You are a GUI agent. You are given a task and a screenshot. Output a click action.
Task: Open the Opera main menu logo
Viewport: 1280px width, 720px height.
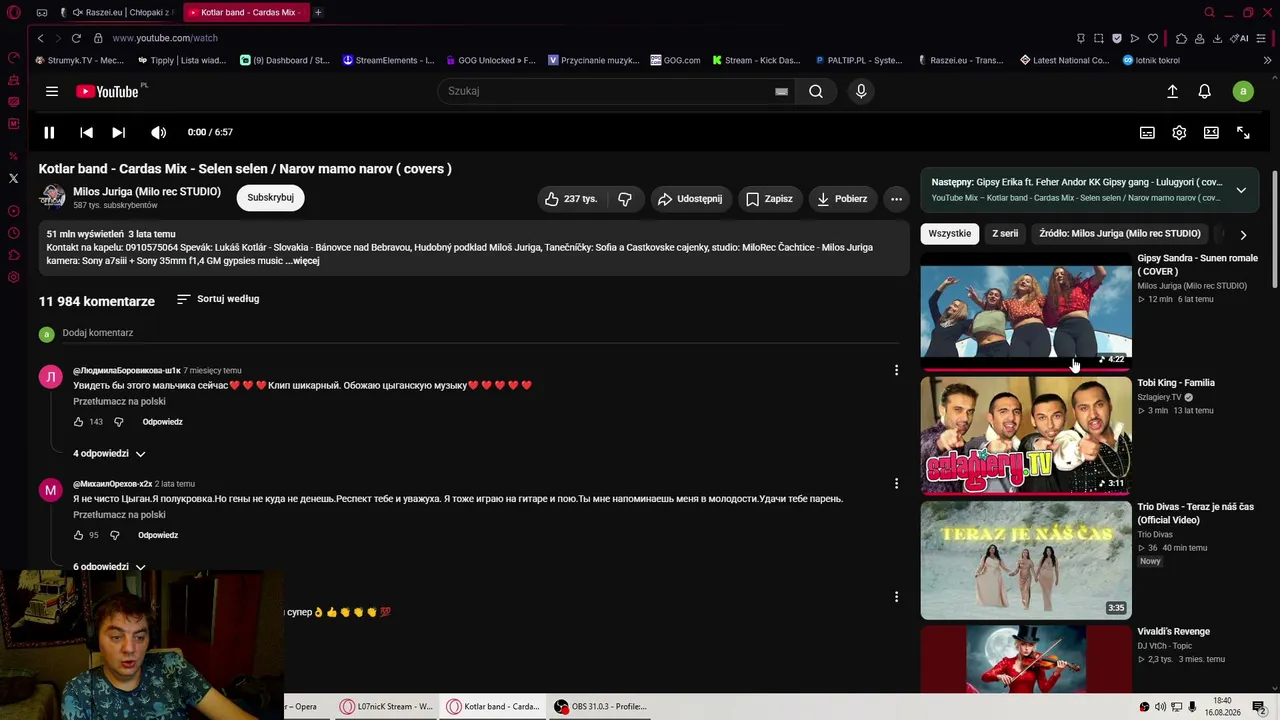(13, 13)
